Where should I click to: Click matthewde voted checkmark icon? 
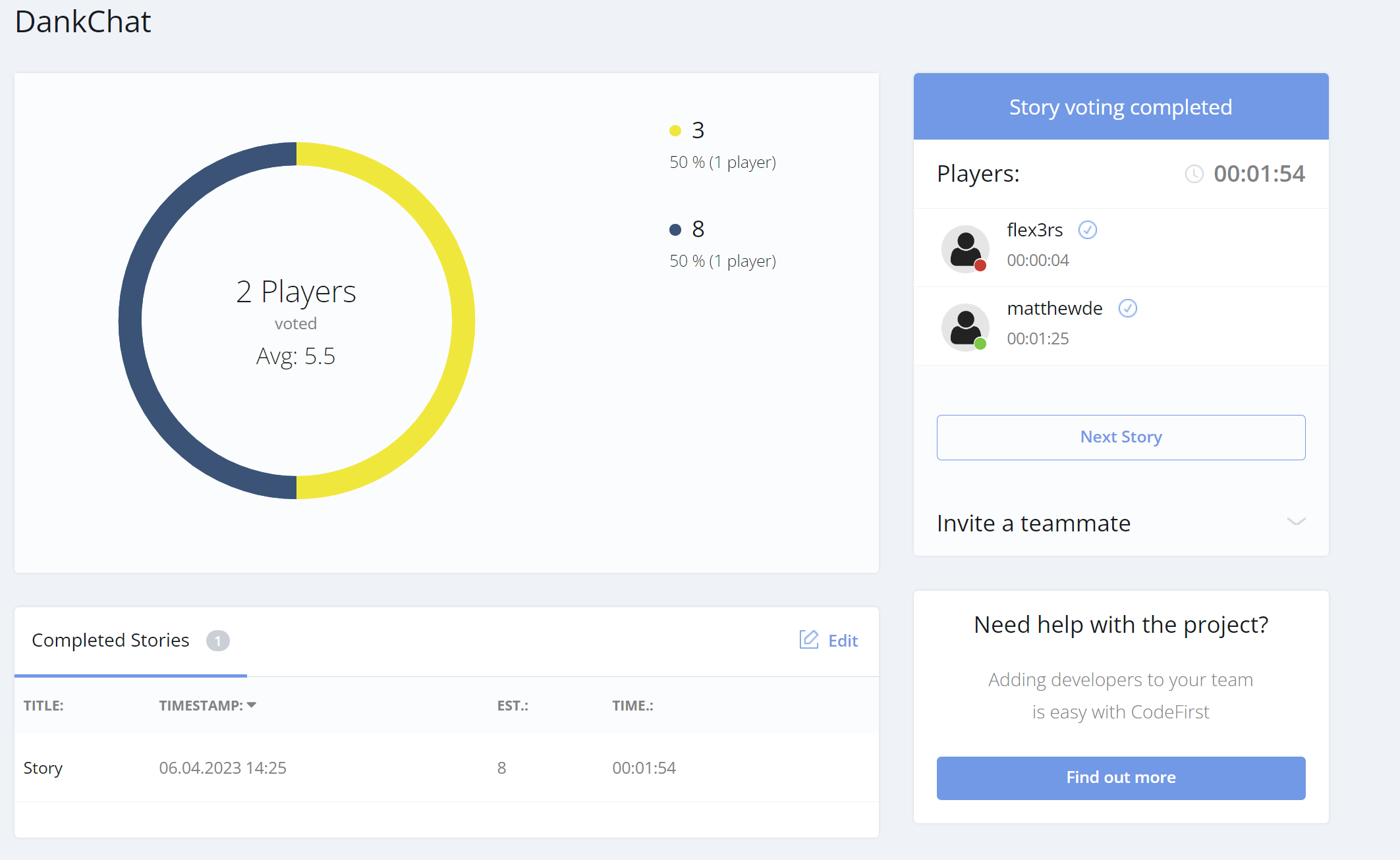[1127, 308]
